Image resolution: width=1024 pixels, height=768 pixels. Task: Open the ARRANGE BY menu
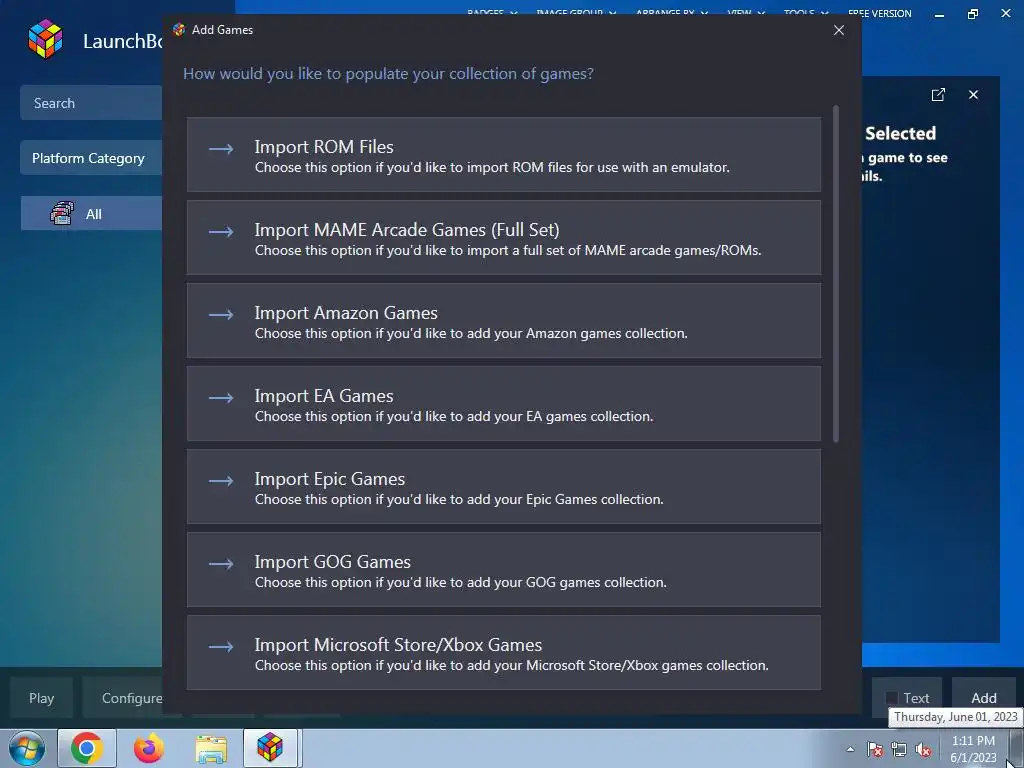tap(671, 13)
